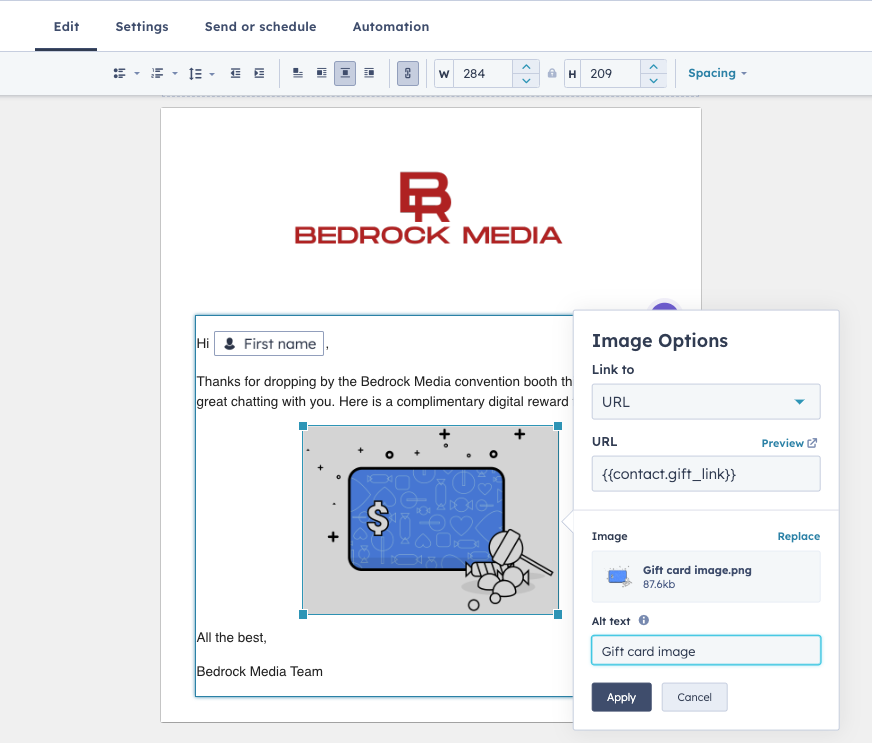Viewport: 872px width, 743px height.
Task: Increase width using the W up stepper
Action: 526,67
